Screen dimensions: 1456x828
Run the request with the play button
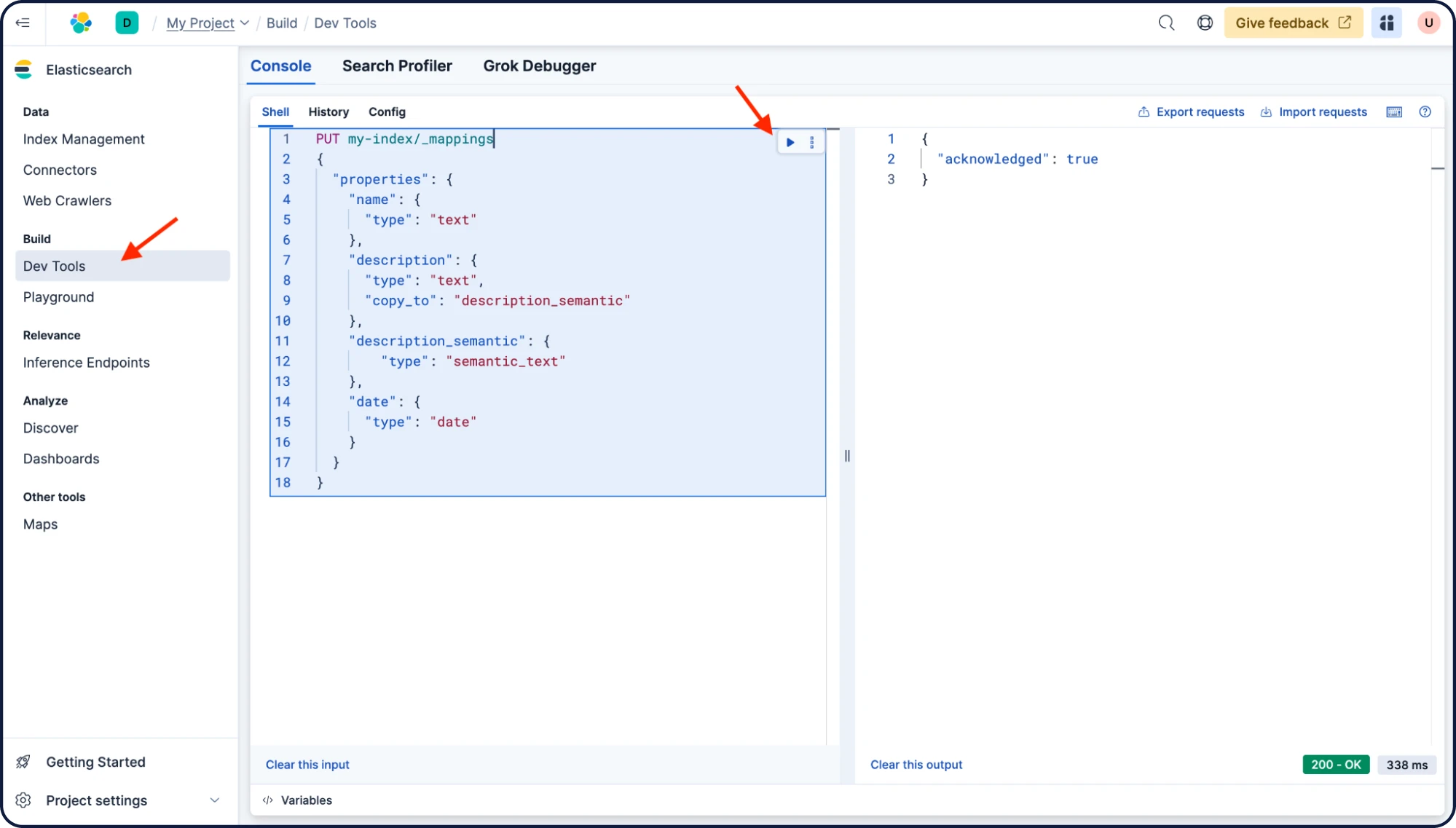pos(790,142)
